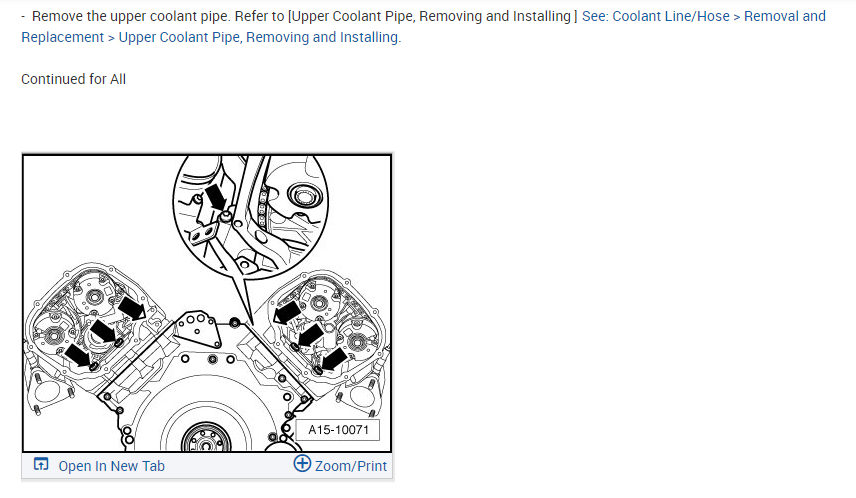856x498 pixels.
Task: Click the blank area of the image toolbar strip
Action: 229,466
